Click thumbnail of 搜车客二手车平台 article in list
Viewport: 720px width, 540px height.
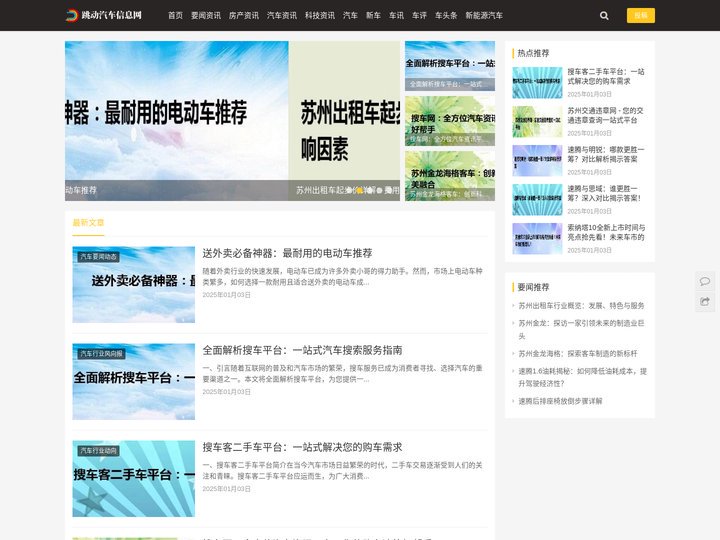134,478
